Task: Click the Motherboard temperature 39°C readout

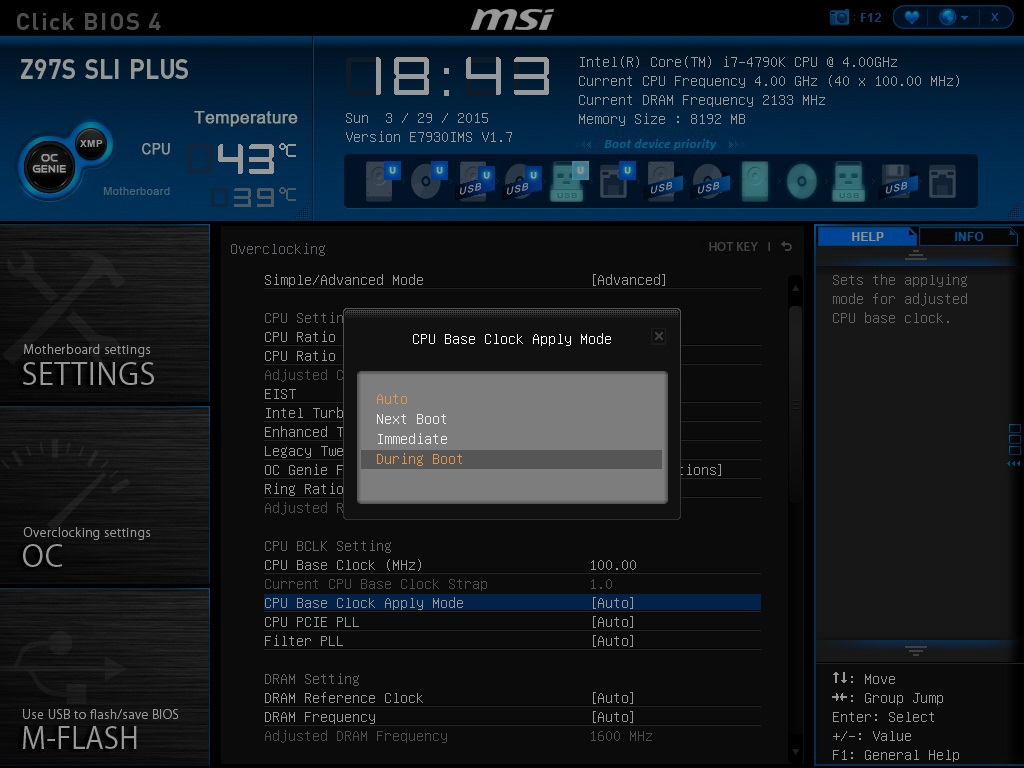Action: point(254,197)
